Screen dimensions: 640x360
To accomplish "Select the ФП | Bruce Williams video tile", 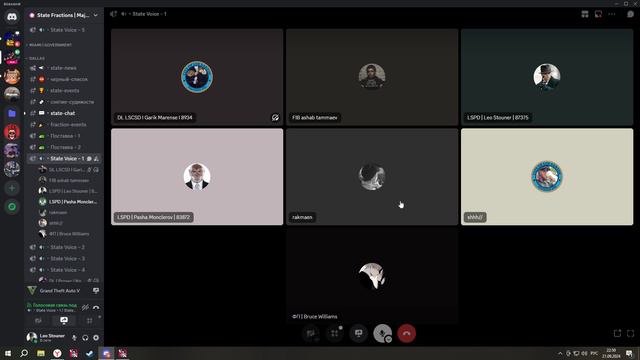I will click(372, 276).
